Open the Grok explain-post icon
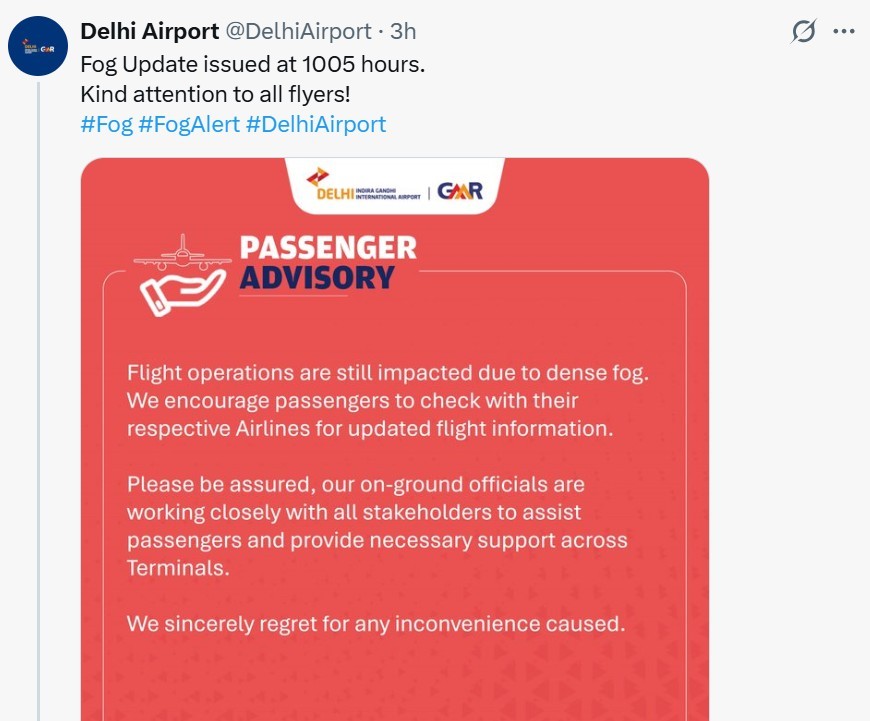Screen dimensions: 870x721 803,32
